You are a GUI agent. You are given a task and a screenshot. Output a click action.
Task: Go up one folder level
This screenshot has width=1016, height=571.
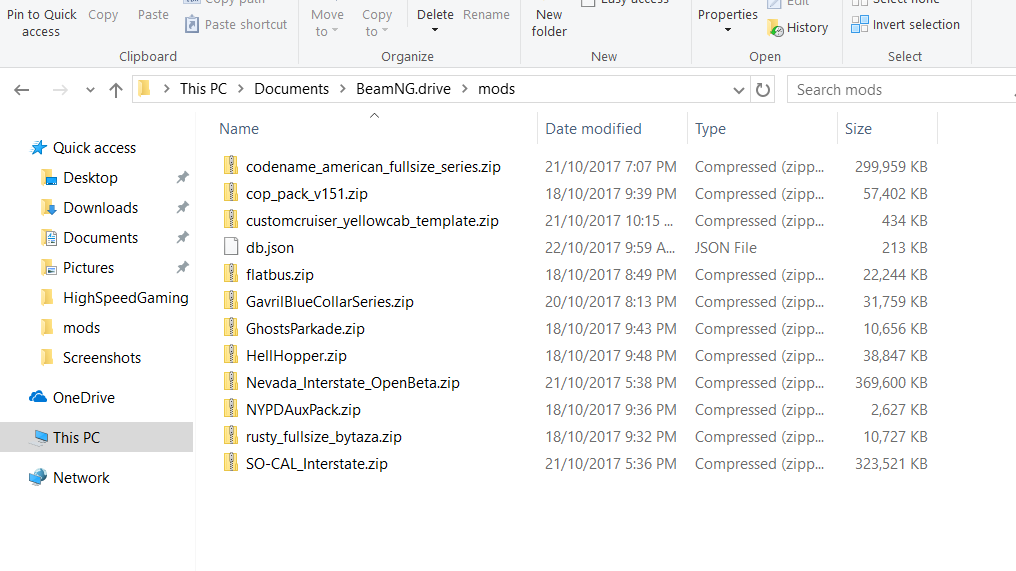click(x=116, y=90)
